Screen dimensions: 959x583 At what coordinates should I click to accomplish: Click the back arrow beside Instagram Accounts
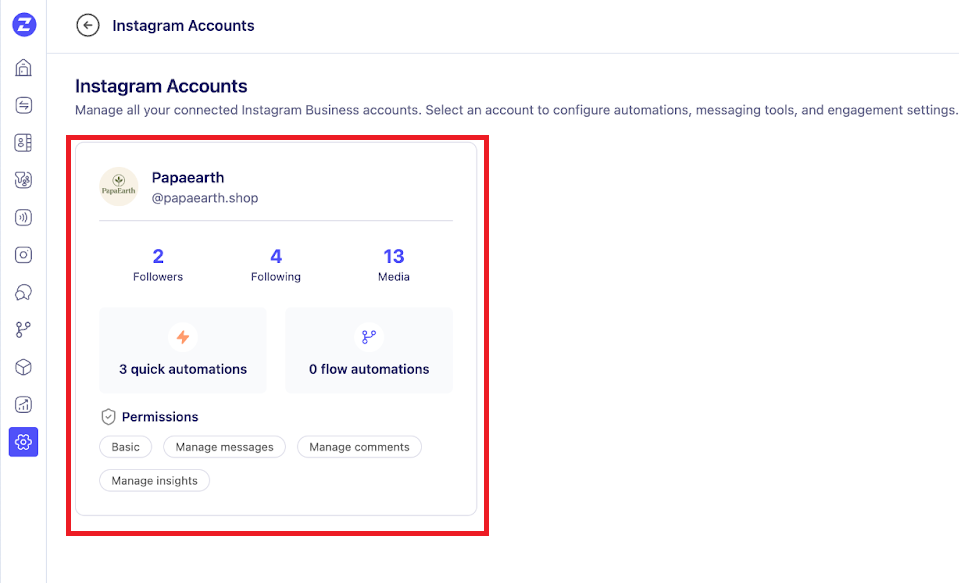coord(88,25)
